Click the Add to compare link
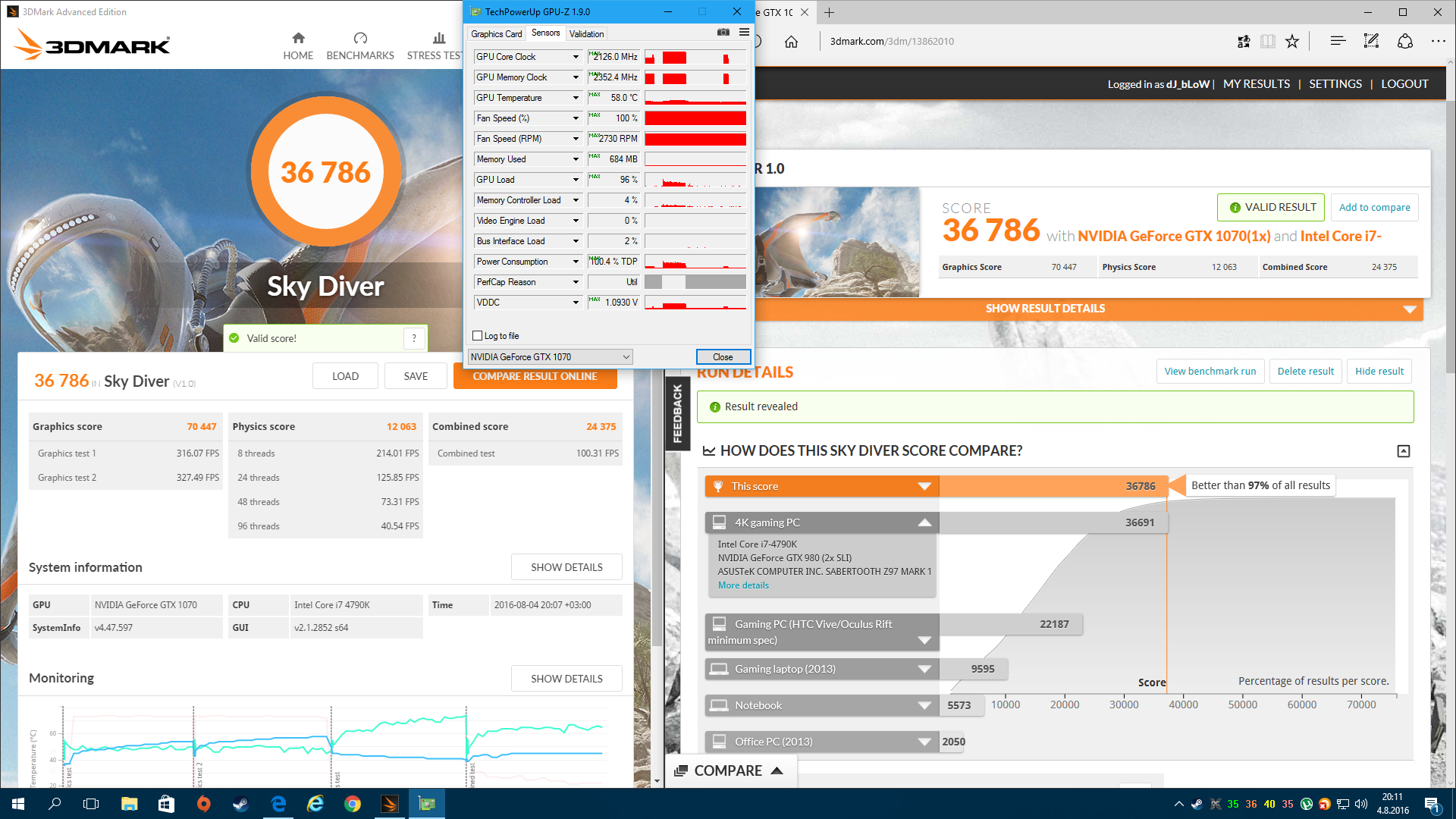Image resolution: width=1456 pixels, height=819 pixels. click(x=1374, y=207)
